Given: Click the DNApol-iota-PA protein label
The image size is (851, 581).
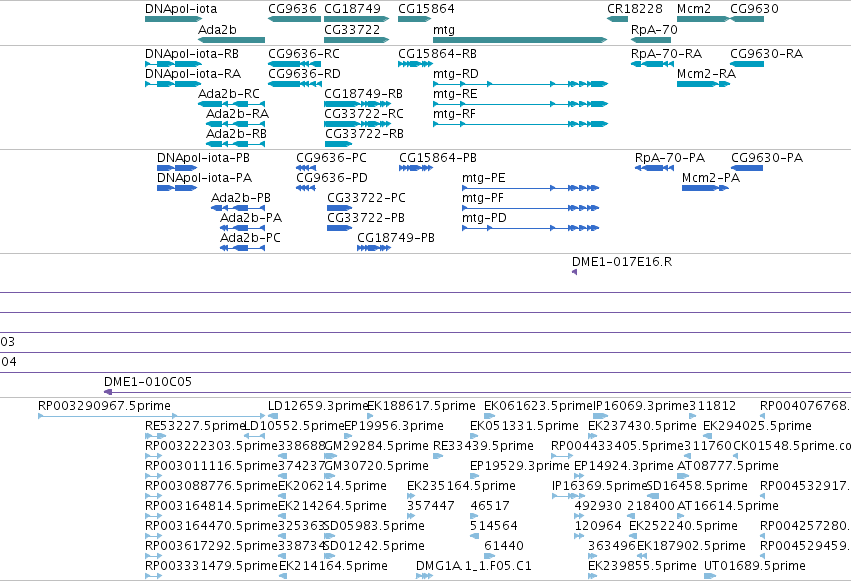Looking at the screenshot, I should pos(205,178).
